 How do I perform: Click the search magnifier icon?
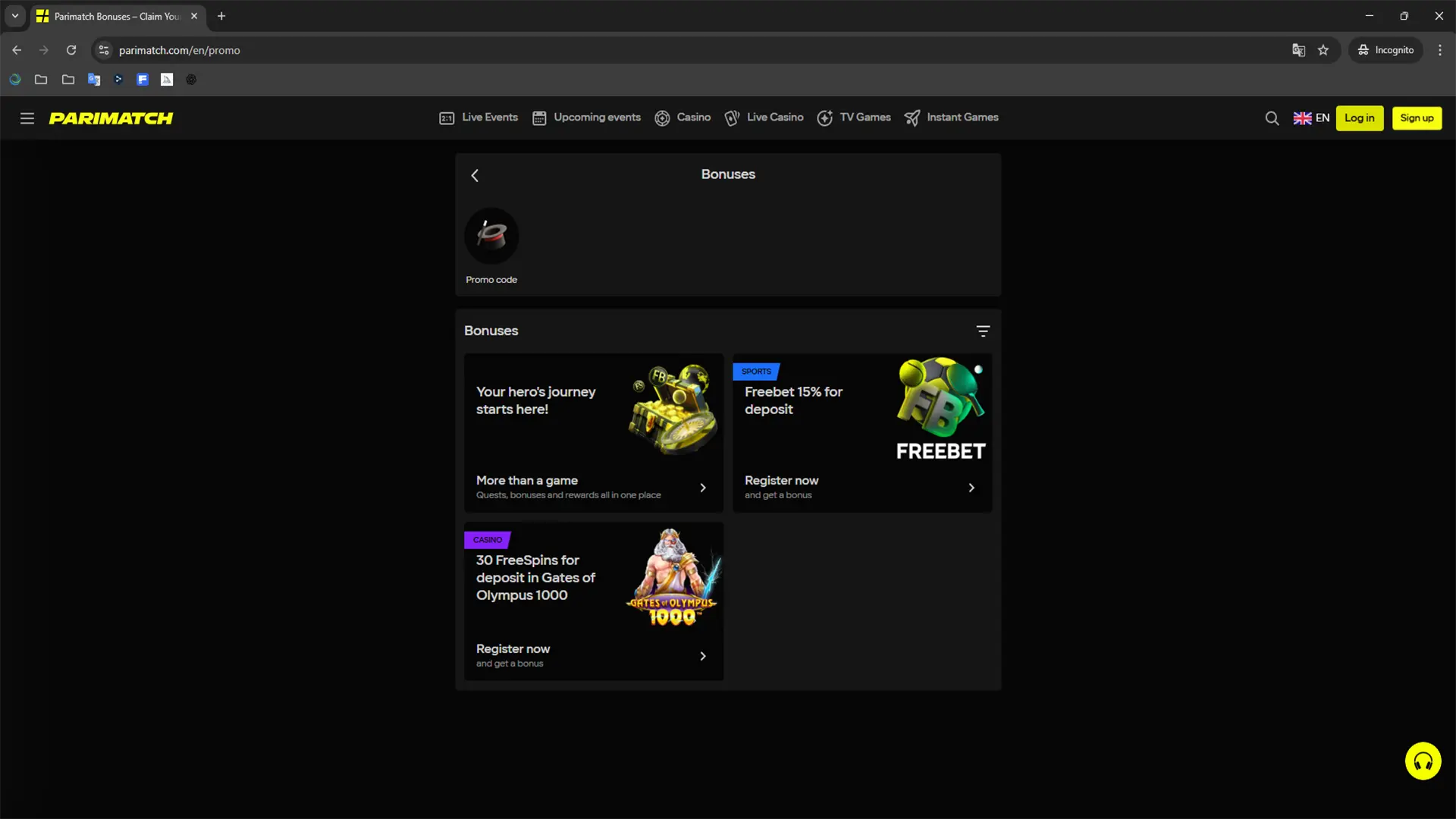click(x=1272, y=118)
